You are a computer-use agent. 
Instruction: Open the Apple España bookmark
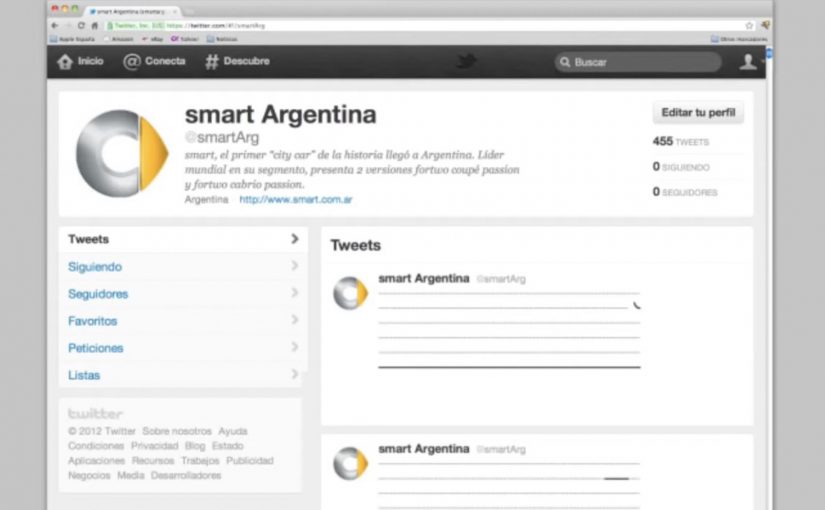pyautogui.click(x=73, y=39)
